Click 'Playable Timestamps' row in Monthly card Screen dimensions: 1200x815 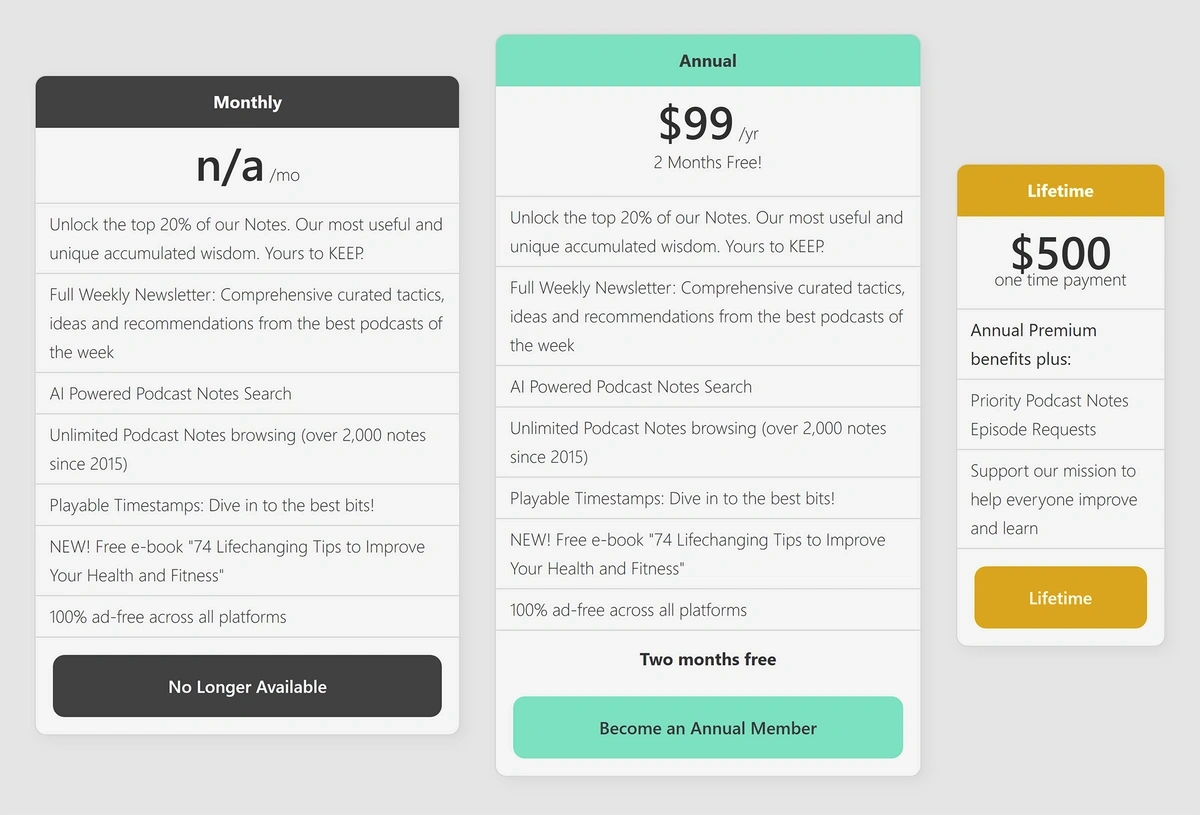pos(247,505)
